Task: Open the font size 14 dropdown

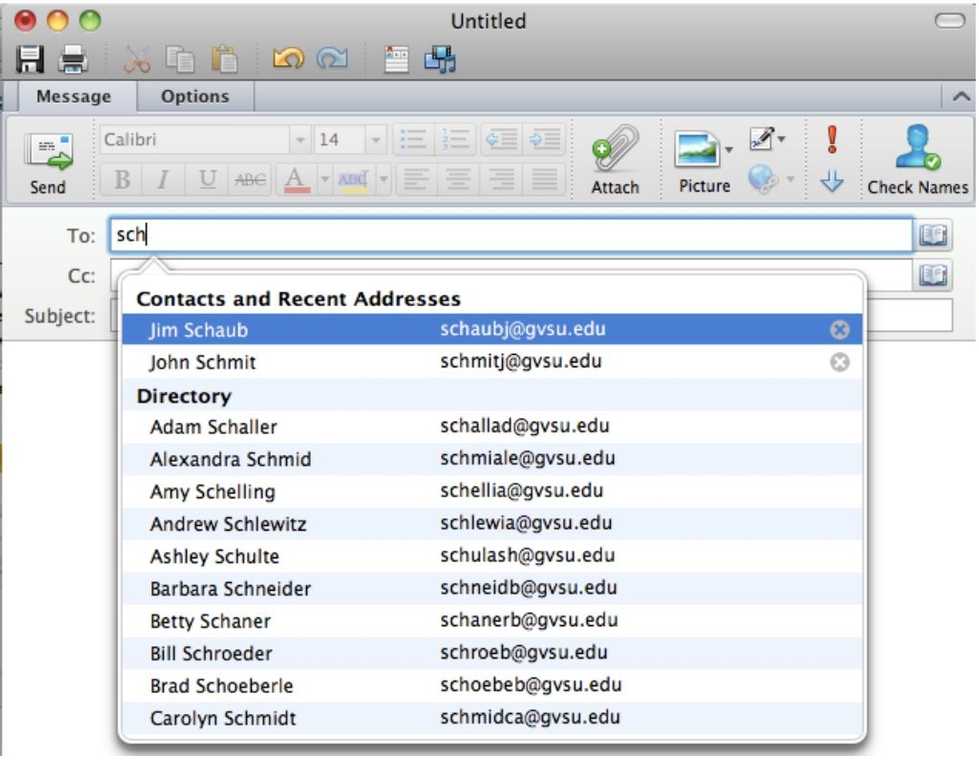Action: [x=375, y=140]
